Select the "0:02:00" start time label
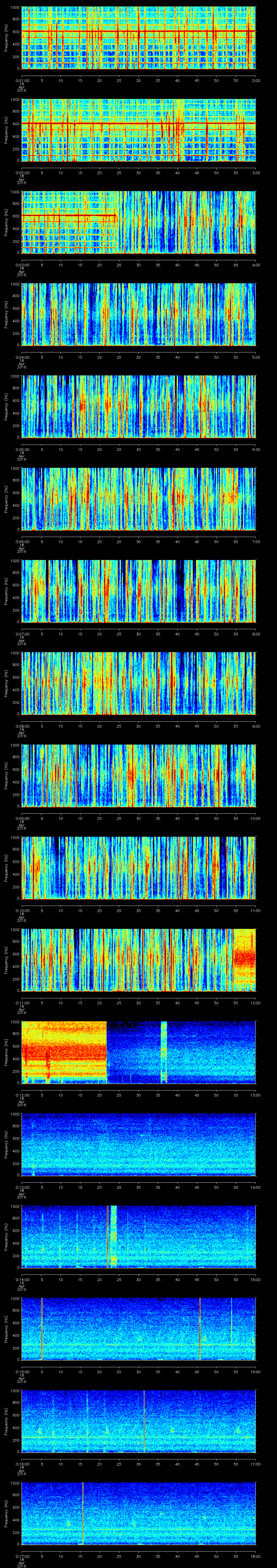The image size is (277, 1568). pyautogui.click(x=22, y=173)
